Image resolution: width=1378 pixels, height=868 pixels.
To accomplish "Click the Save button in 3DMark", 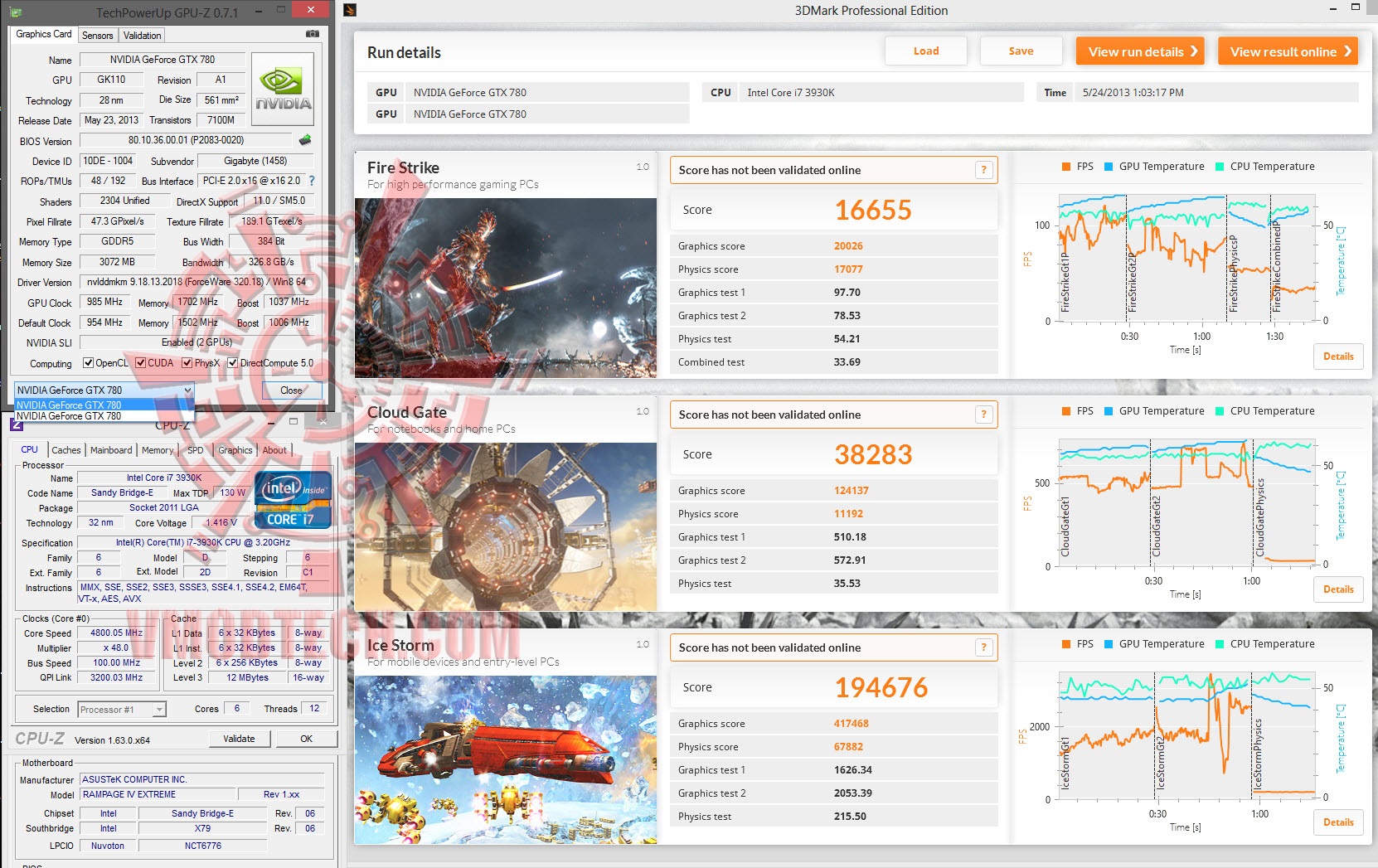I will pos(1021,51).
